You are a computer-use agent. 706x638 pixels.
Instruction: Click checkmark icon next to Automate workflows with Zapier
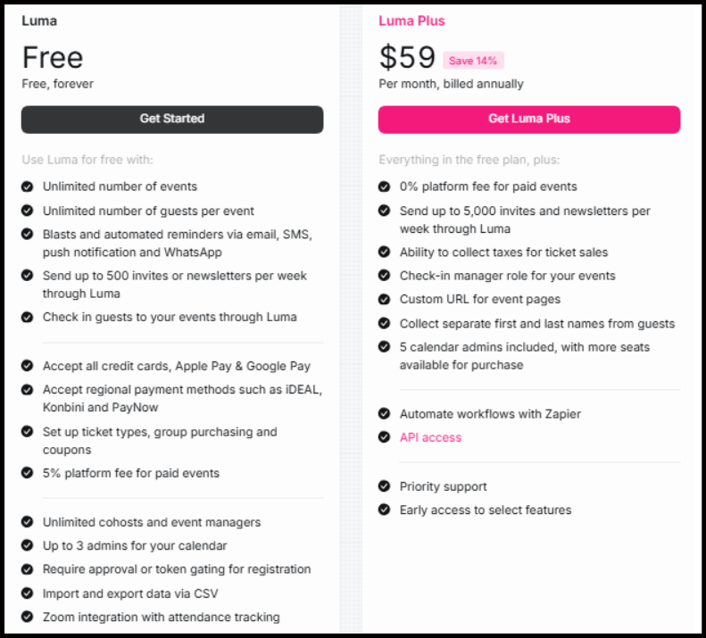point(384,413)
